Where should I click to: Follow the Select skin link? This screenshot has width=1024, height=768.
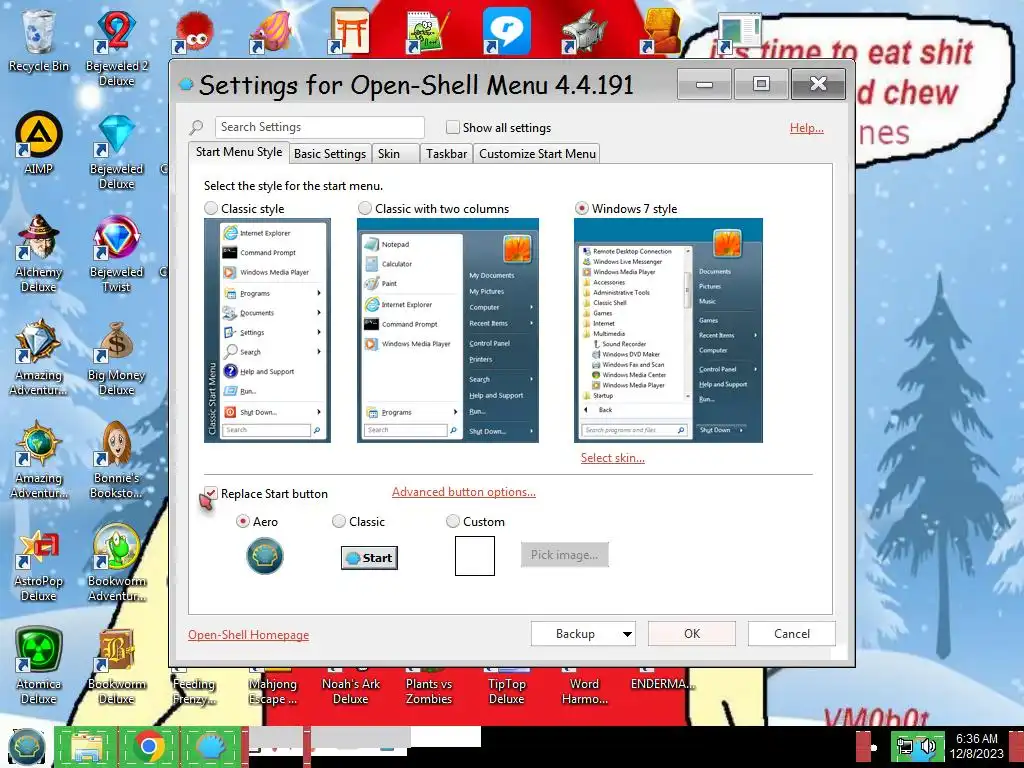613,458
